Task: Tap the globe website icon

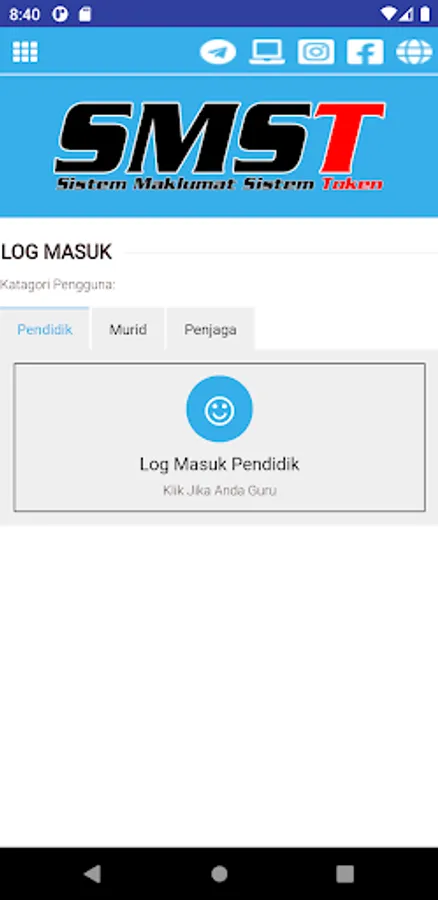Action: [x=414, y=52]
